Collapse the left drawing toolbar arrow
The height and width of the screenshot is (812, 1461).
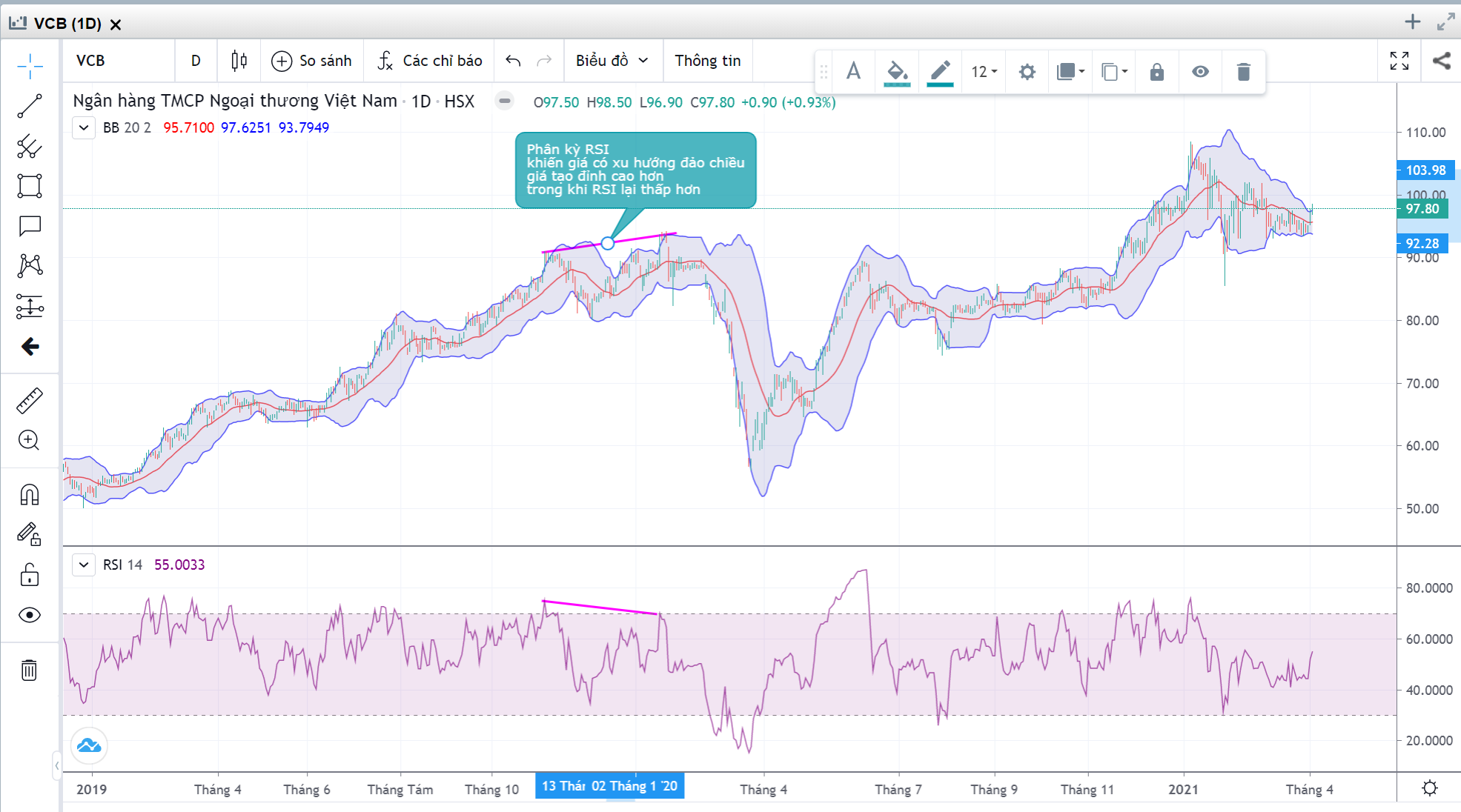click(x=56, y=765)
